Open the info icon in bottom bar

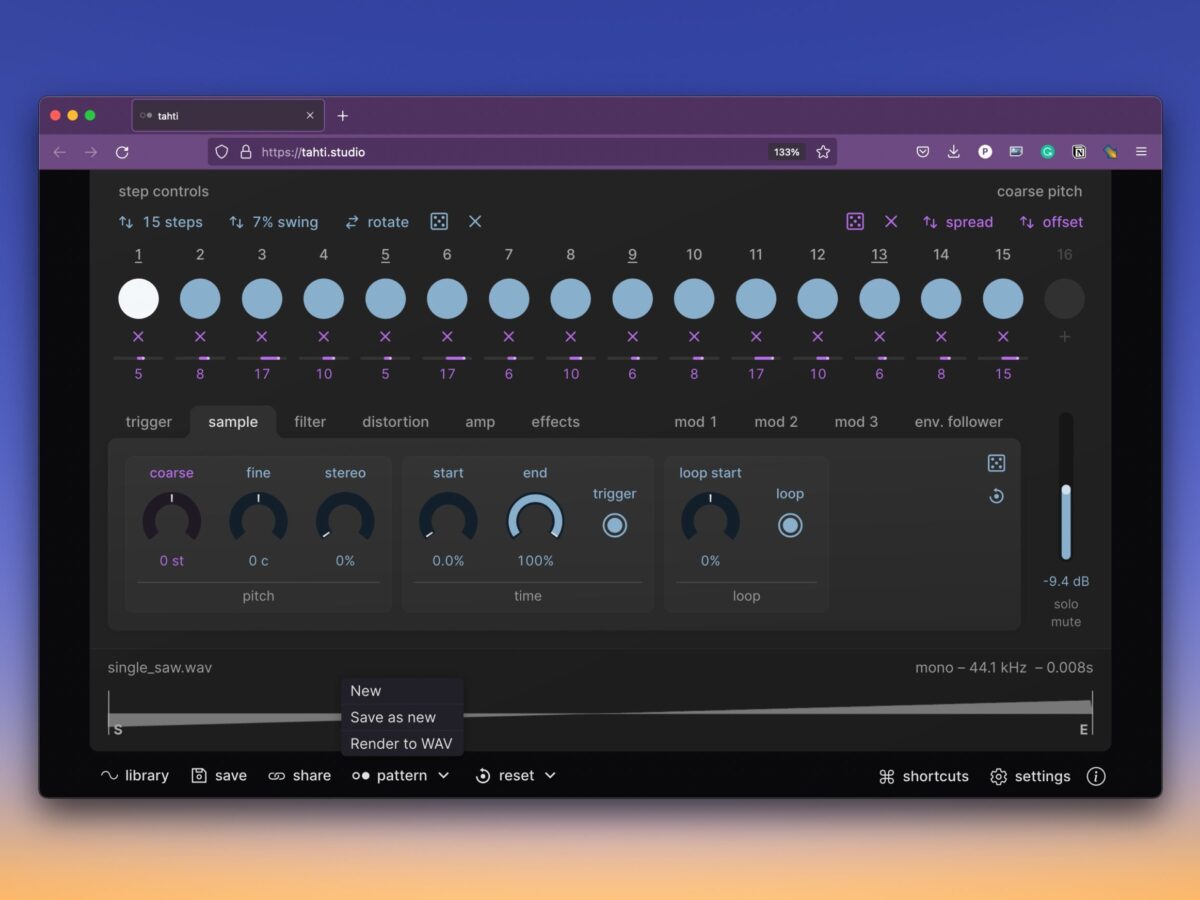1096,776
